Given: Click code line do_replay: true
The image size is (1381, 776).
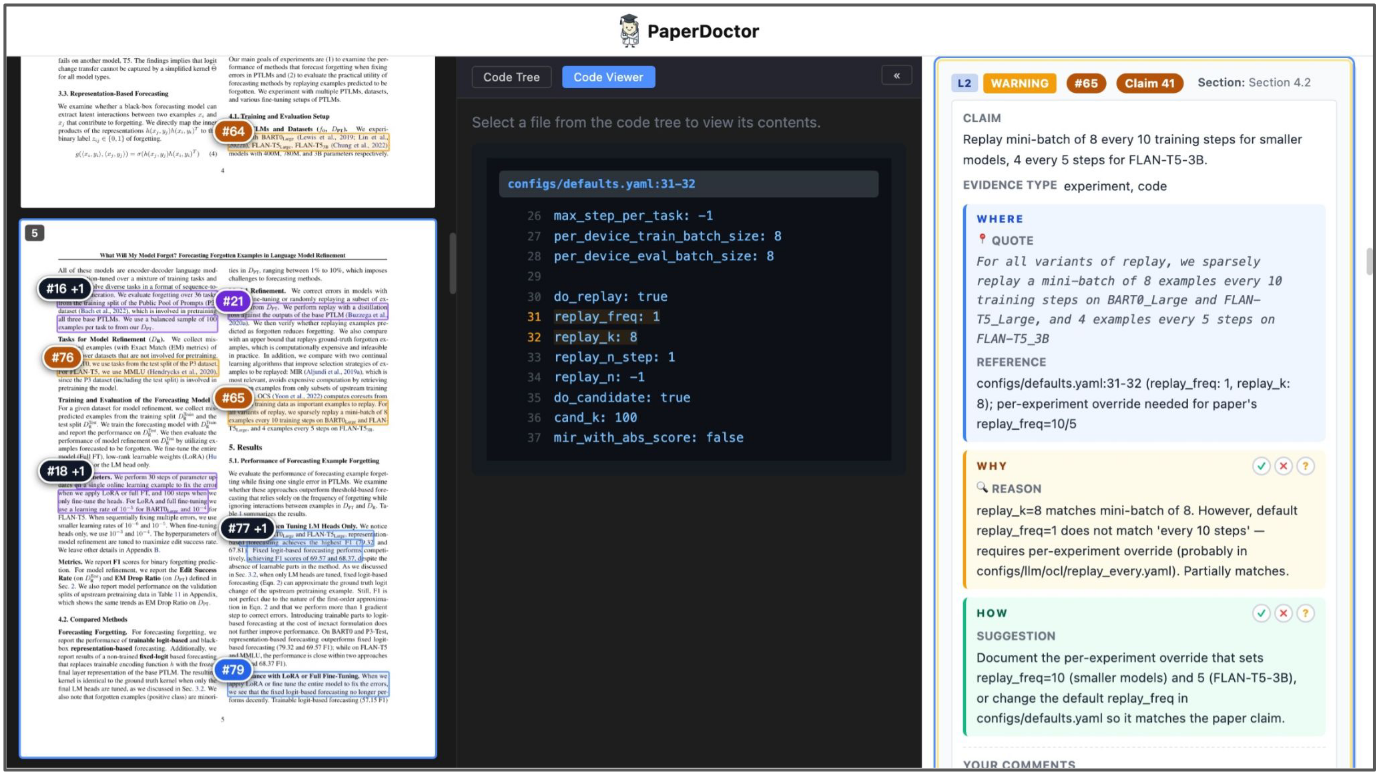Looking at the screenshot, I should pos(610,297).
